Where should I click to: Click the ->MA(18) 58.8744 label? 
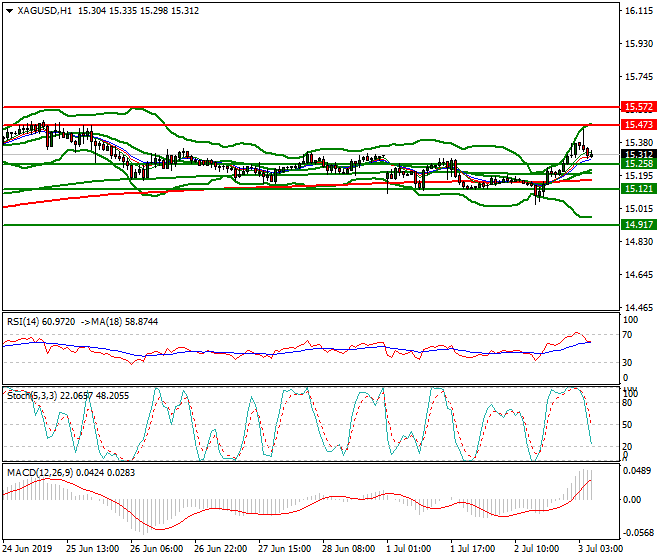(x=119, y=322)
